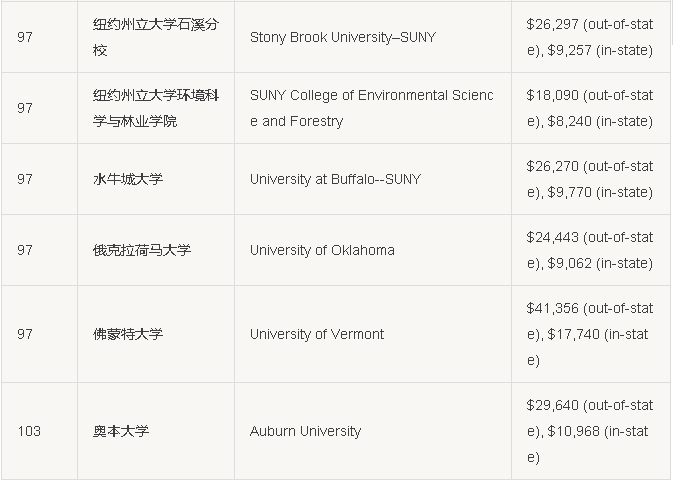The height and width of the screenshot is (483, 673).
Task: Click the 水牛城大学 name cell
Action: pos(156,179)
